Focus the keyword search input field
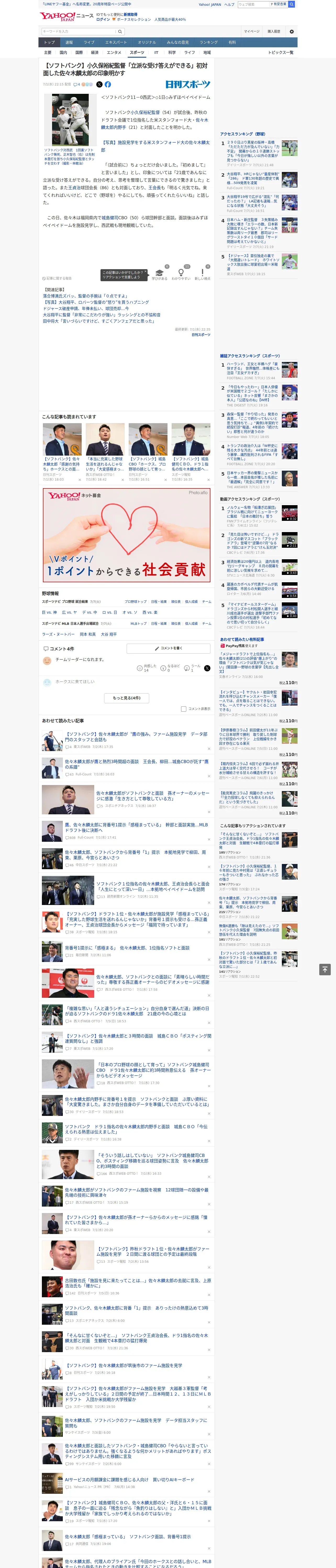Screen dimensions: 336x1568 [x=78, y=31]
